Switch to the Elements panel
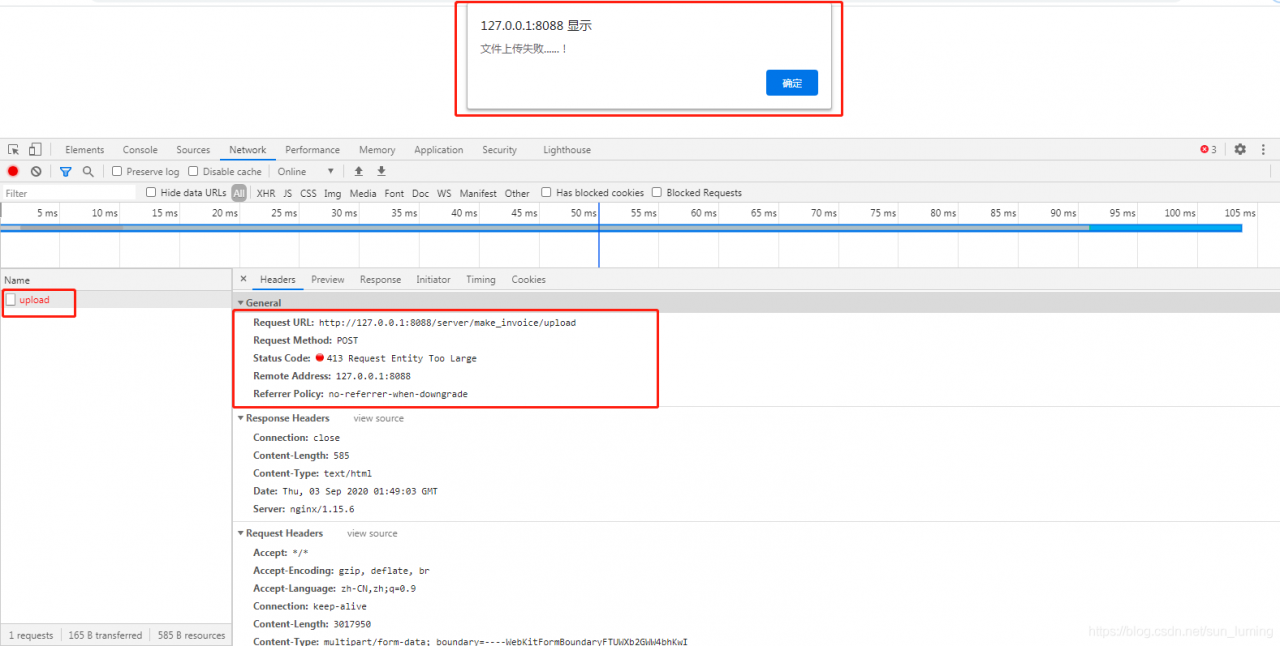1280x646 pixels. [85, 150]
